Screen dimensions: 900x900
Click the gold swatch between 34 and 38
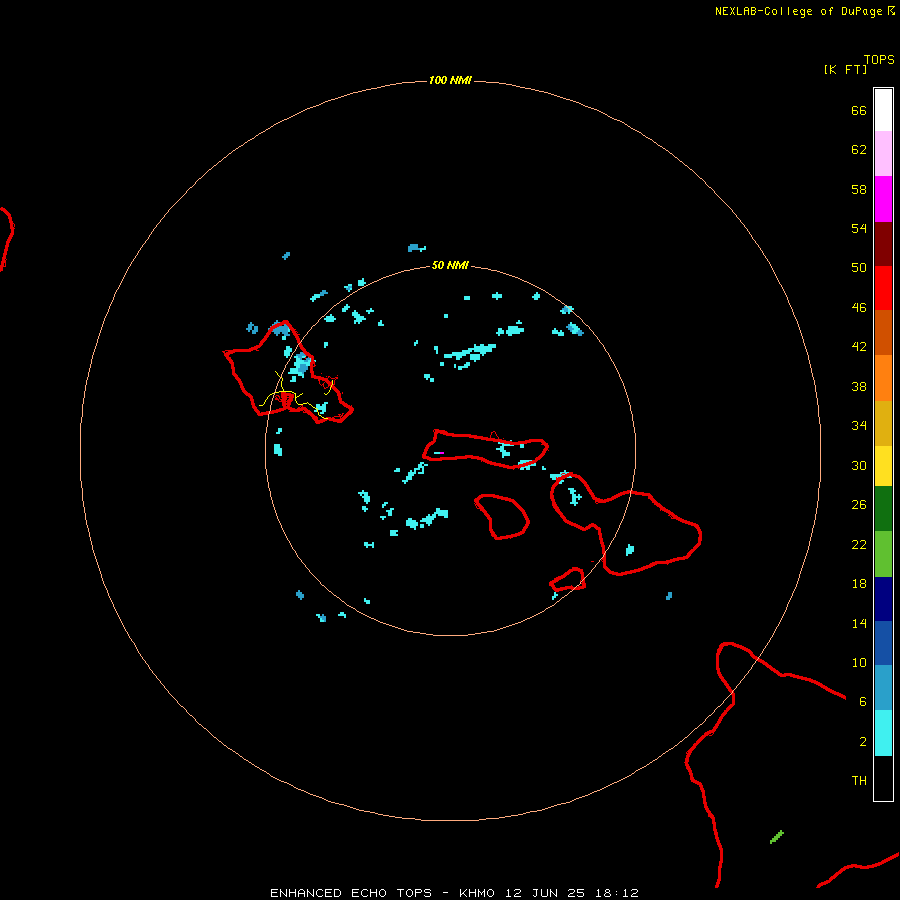pos(883,422)
